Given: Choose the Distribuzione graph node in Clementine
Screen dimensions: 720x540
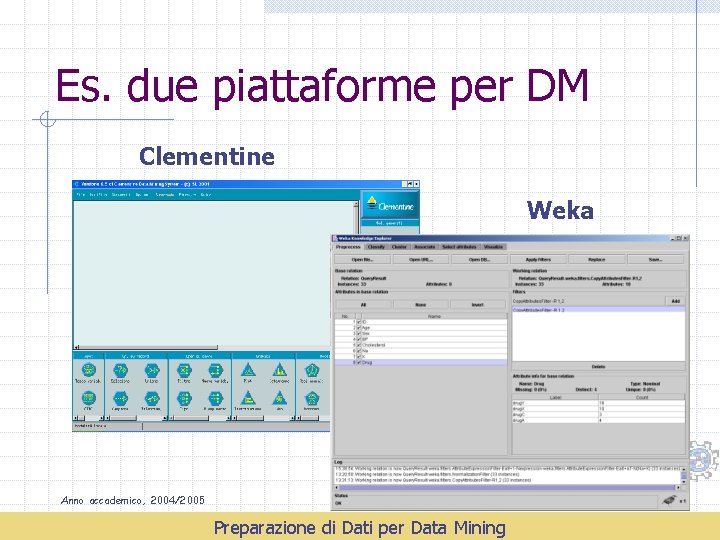Looking at the screenshot, I should point(248,398).
